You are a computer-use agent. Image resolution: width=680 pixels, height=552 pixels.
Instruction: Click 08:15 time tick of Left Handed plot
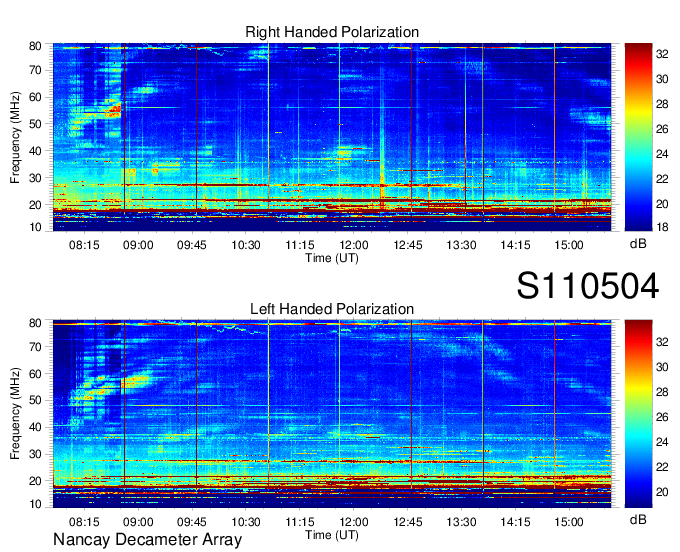pos(84,522)
